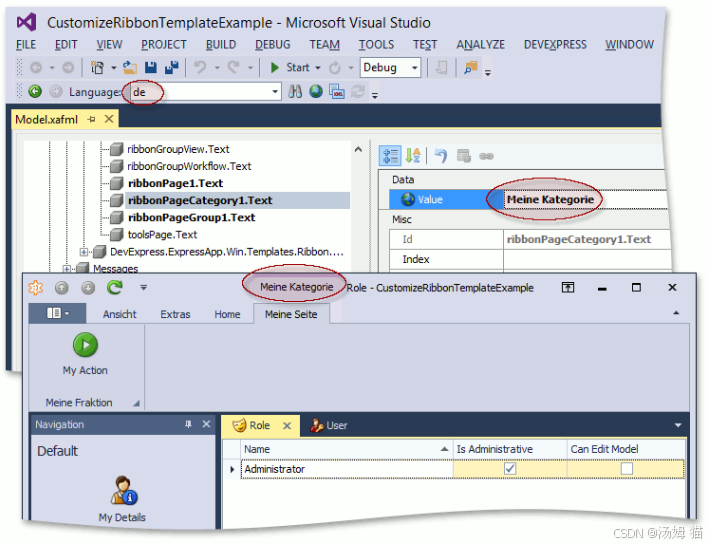This screenshot has height=546, width=715.
Task: Open the BUILD menu
Action: point(221,45)
